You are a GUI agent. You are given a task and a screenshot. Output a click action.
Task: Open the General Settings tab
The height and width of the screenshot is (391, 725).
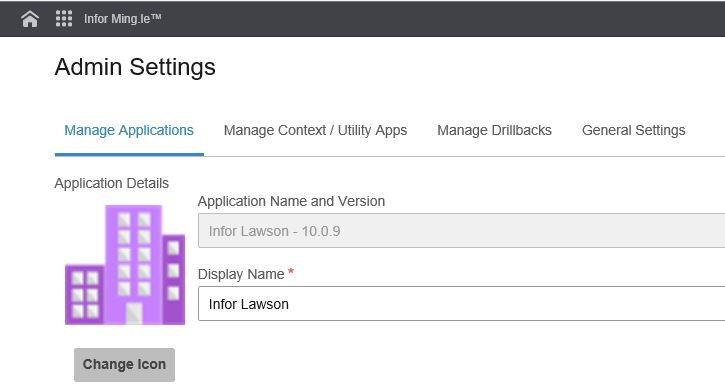pos(633,130)
